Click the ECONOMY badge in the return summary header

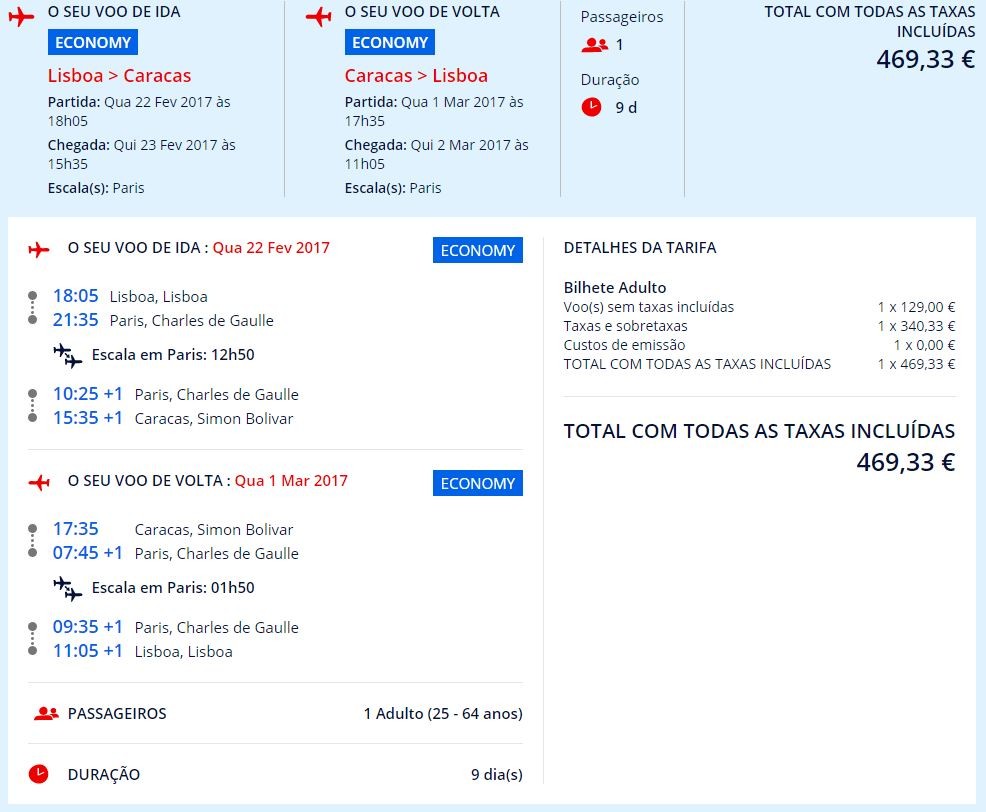390,43
